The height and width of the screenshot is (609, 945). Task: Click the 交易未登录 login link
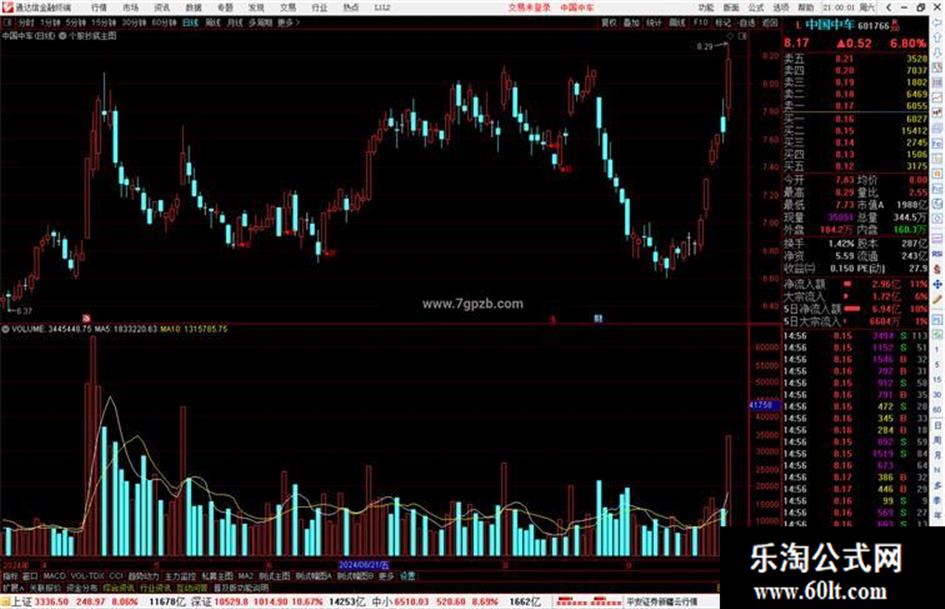click(529, 8)
